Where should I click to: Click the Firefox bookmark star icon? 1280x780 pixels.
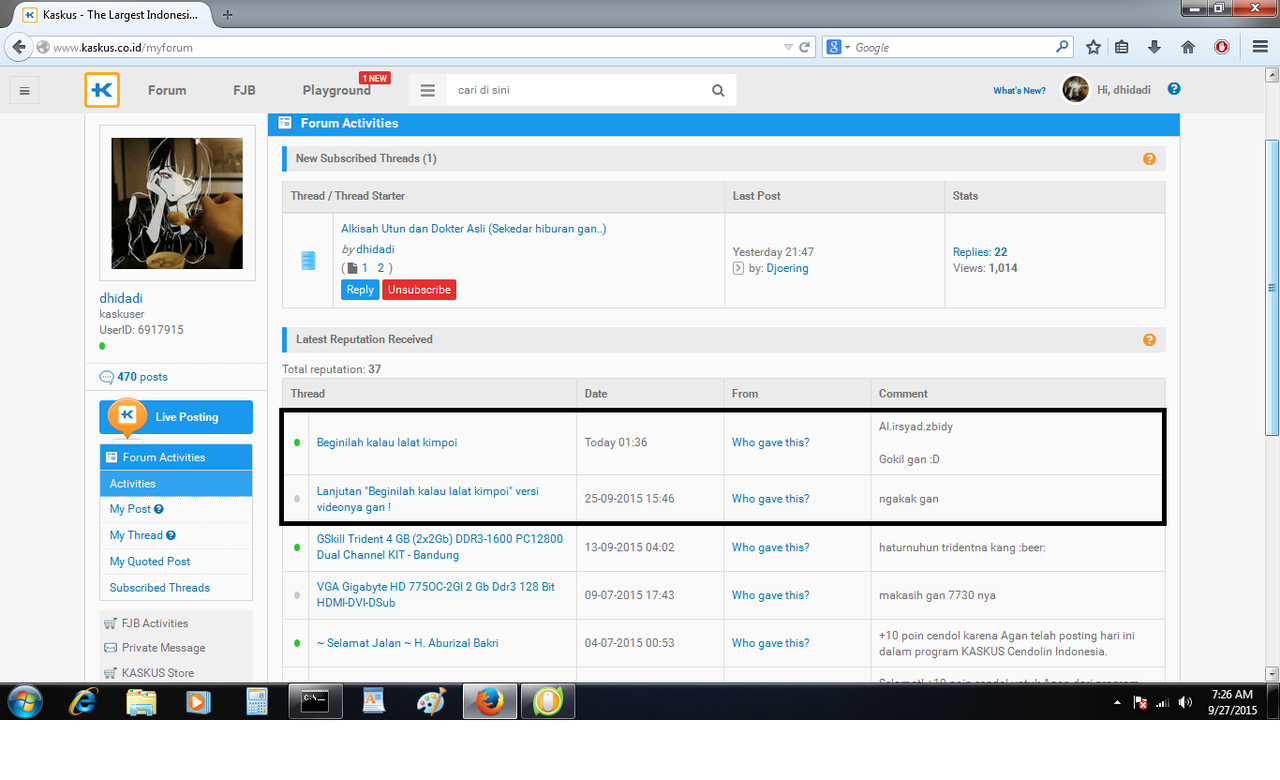coord(1093,47)
